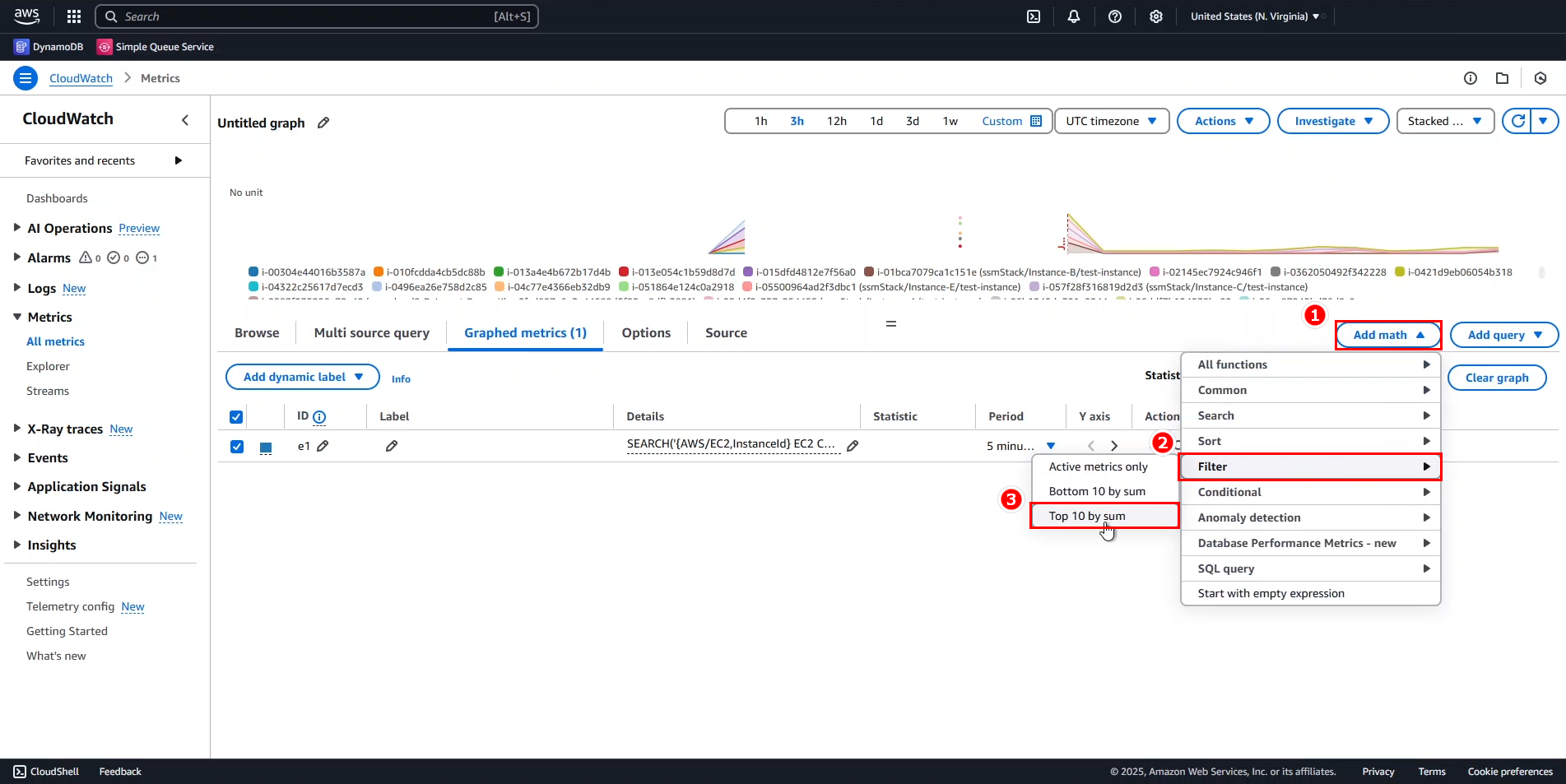Choose Top 10 by sum filter
The height and width of the screenshot is (784, 1566).
tap(1087, 516)
